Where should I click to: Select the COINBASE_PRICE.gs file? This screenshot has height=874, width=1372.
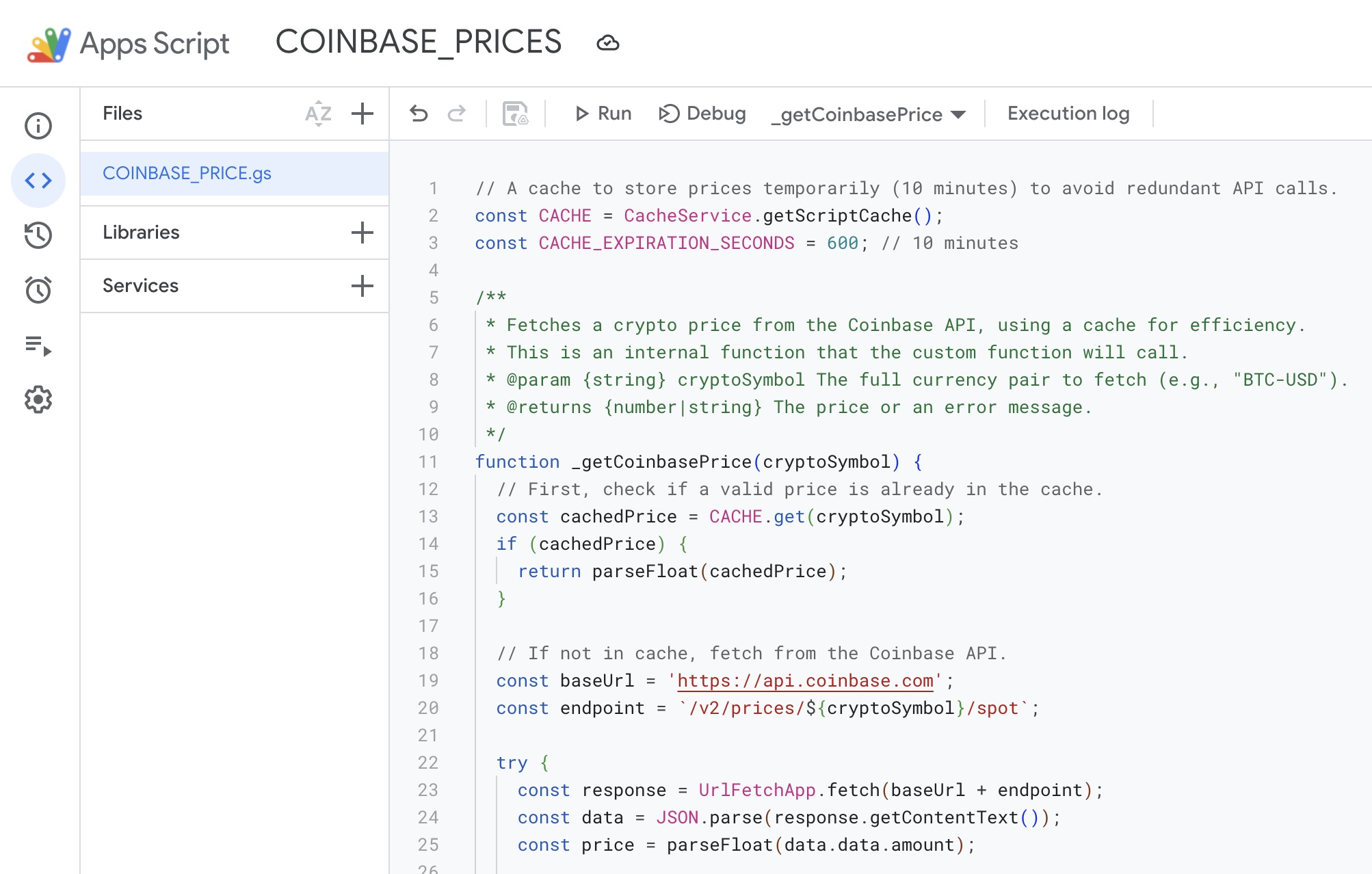235,174
